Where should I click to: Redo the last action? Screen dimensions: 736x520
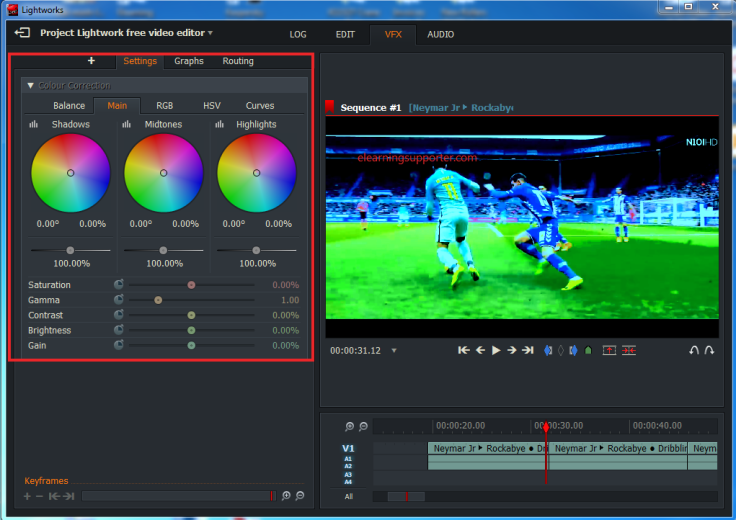tap(709, 350)
